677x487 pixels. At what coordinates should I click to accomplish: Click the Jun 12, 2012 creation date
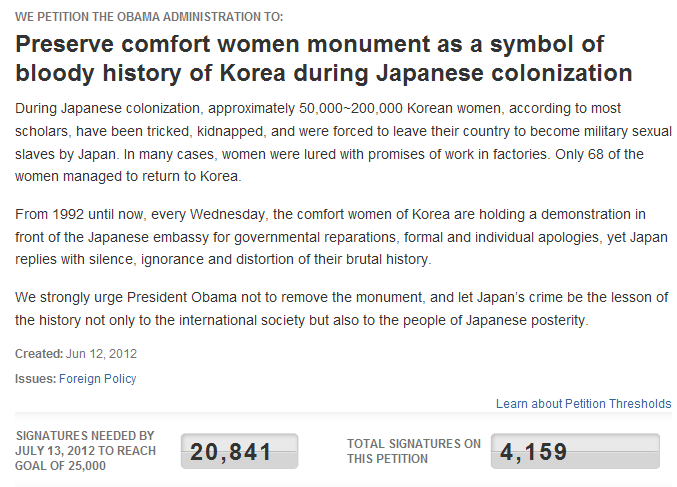(100, 354)
